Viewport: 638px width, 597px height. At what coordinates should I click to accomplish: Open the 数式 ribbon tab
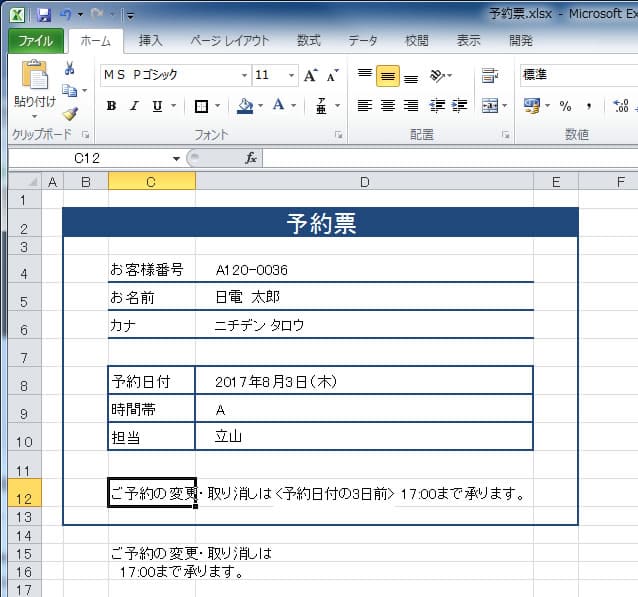tap(309, 41)
